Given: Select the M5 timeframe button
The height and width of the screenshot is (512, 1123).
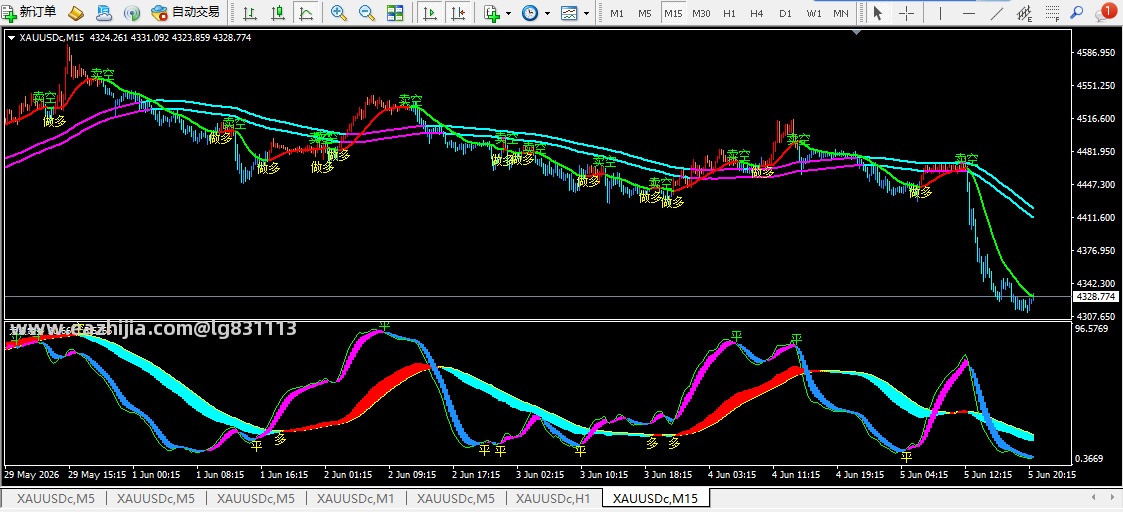Looking at the screenshot, I should pyautogui.click(x=645, y=13).
